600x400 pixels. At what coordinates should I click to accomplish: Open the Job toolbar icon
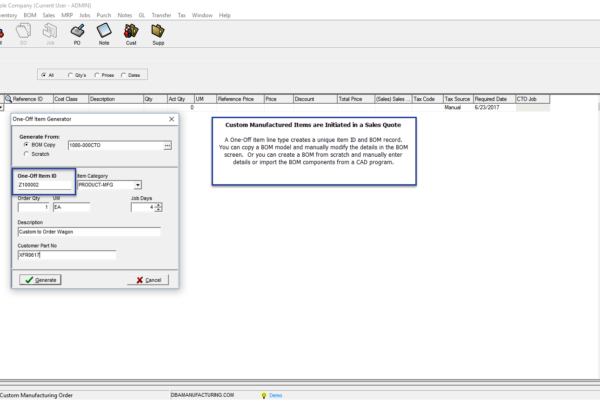pos(50,34)
